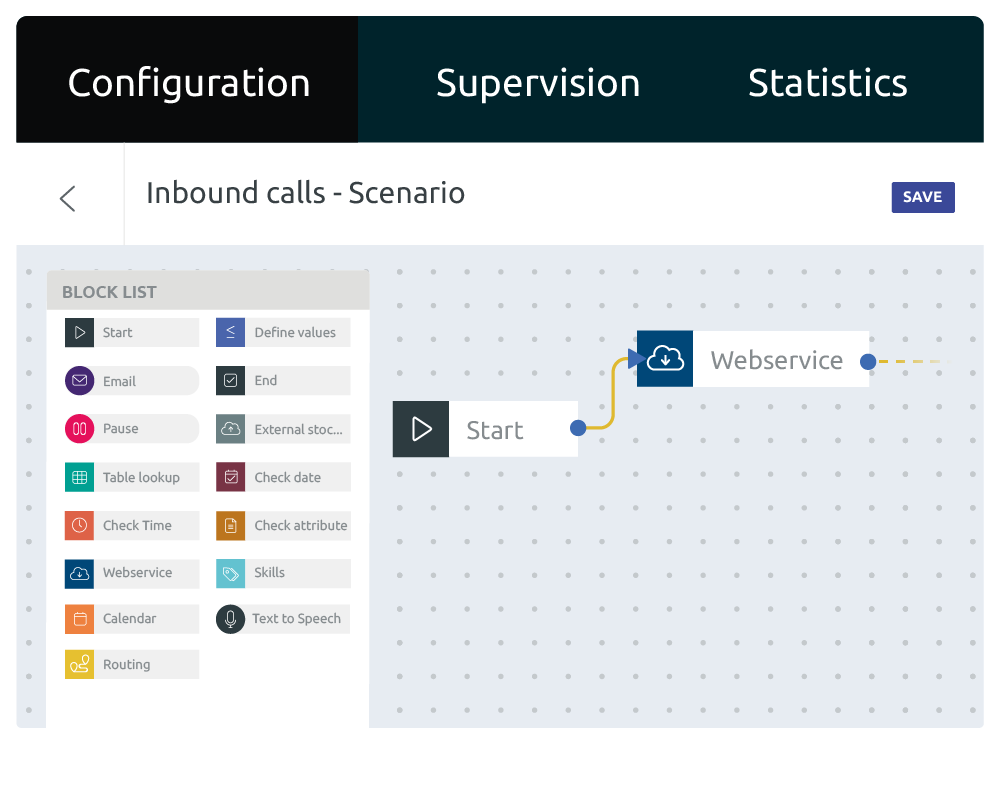Screen dimensions: 1002x785
Task: Click the Email block icon in Block List
Action: click(79, 381)
